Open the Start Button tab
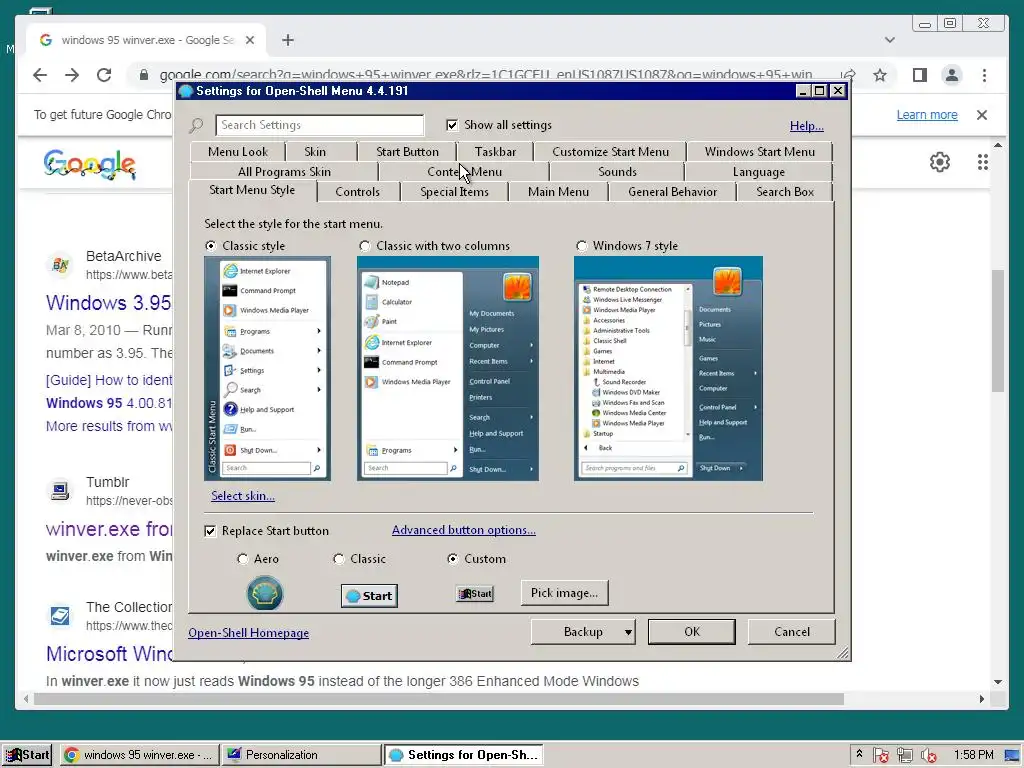 (x=408, y=152)
